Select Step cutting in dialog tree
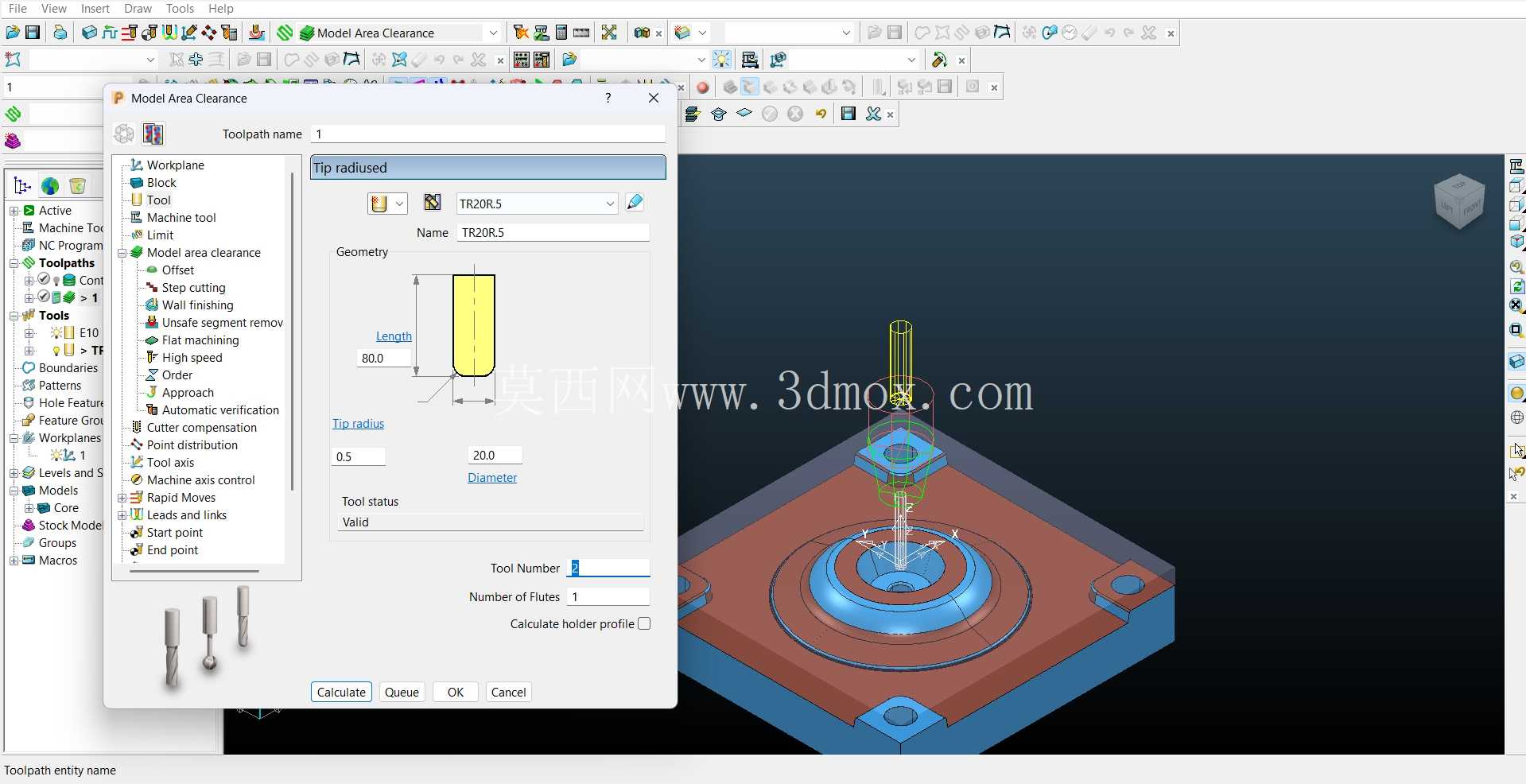 193,288
